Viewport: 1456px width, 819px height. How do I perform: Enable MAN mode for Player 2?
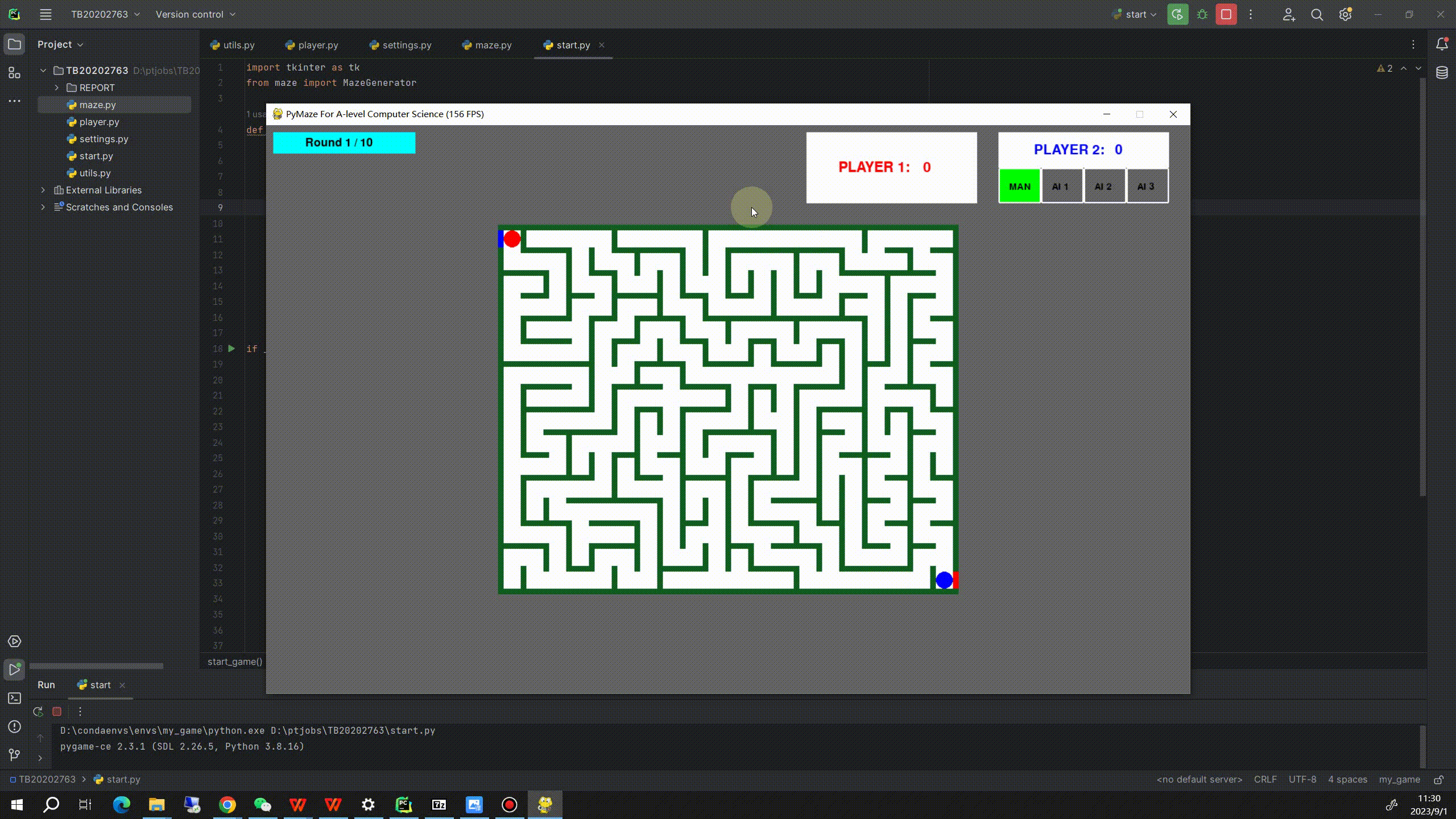coord(1019,185)
